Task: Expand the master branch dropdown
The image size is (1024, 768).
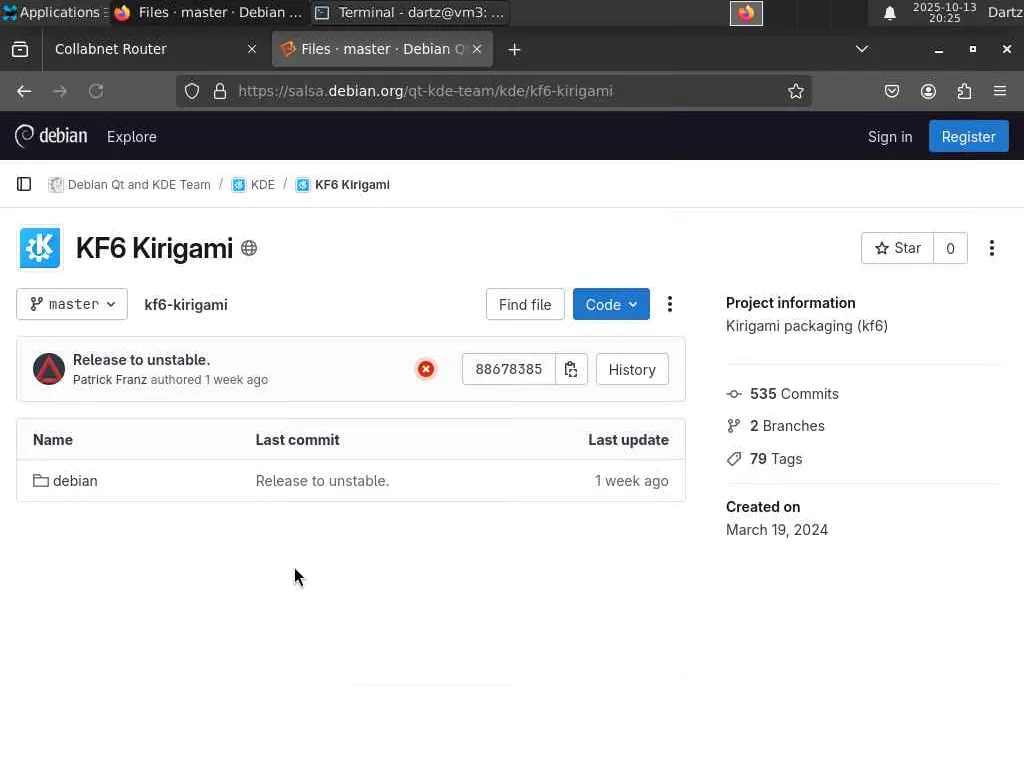Action: 72,304
